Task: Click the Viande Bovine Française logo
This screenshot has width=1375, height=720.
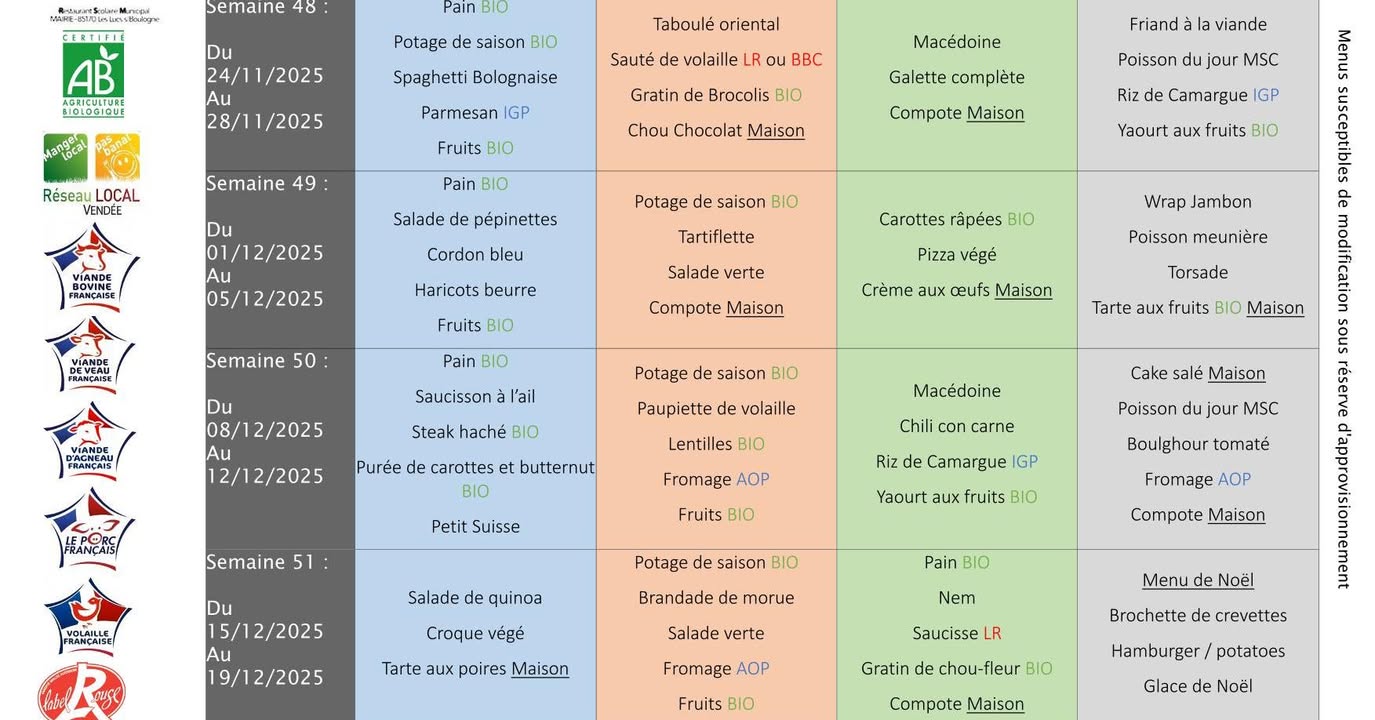Action: tap(92, 267)
